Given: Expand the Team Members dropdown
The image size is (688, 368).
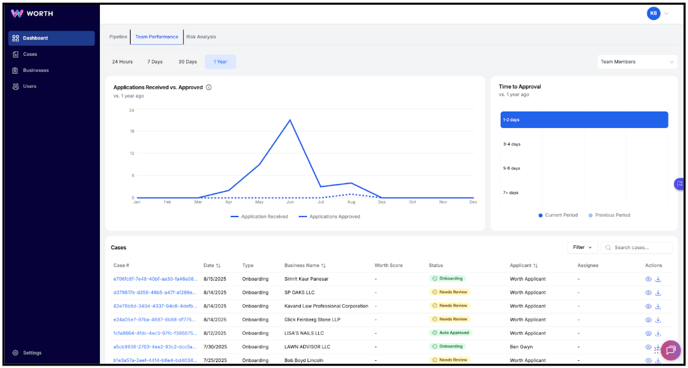Looking at the screenshot, I should coord(637,62).
